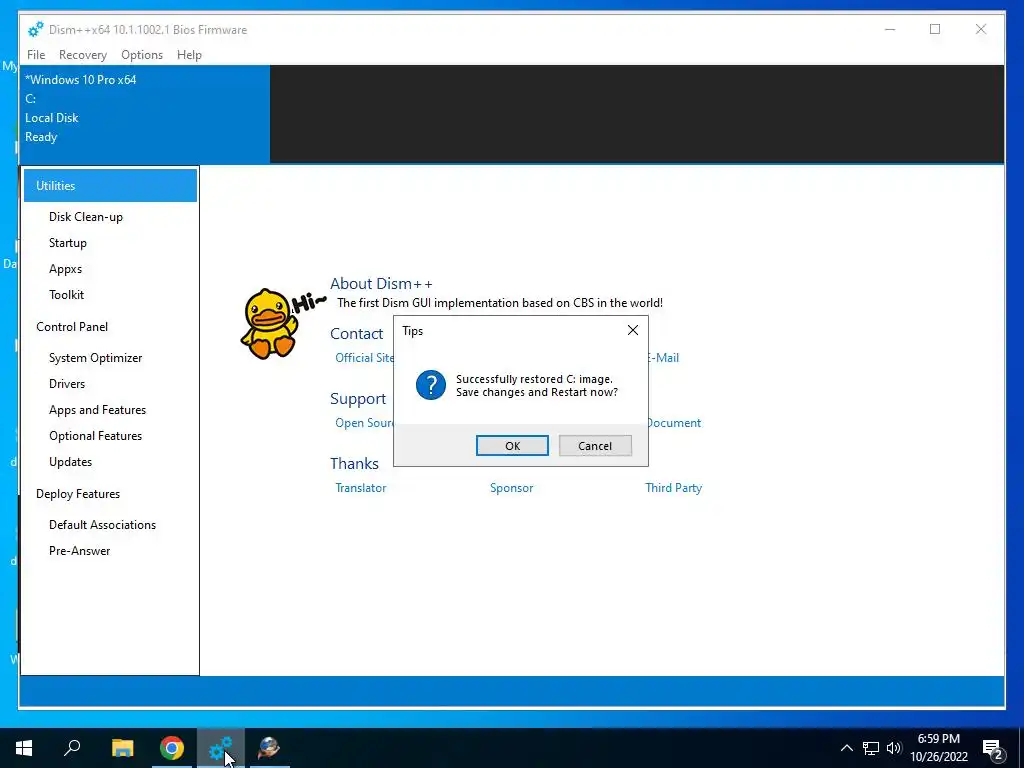Open Startup in the sidebar
Viewport: 1024px width, 768px height.
coord(68,243)
